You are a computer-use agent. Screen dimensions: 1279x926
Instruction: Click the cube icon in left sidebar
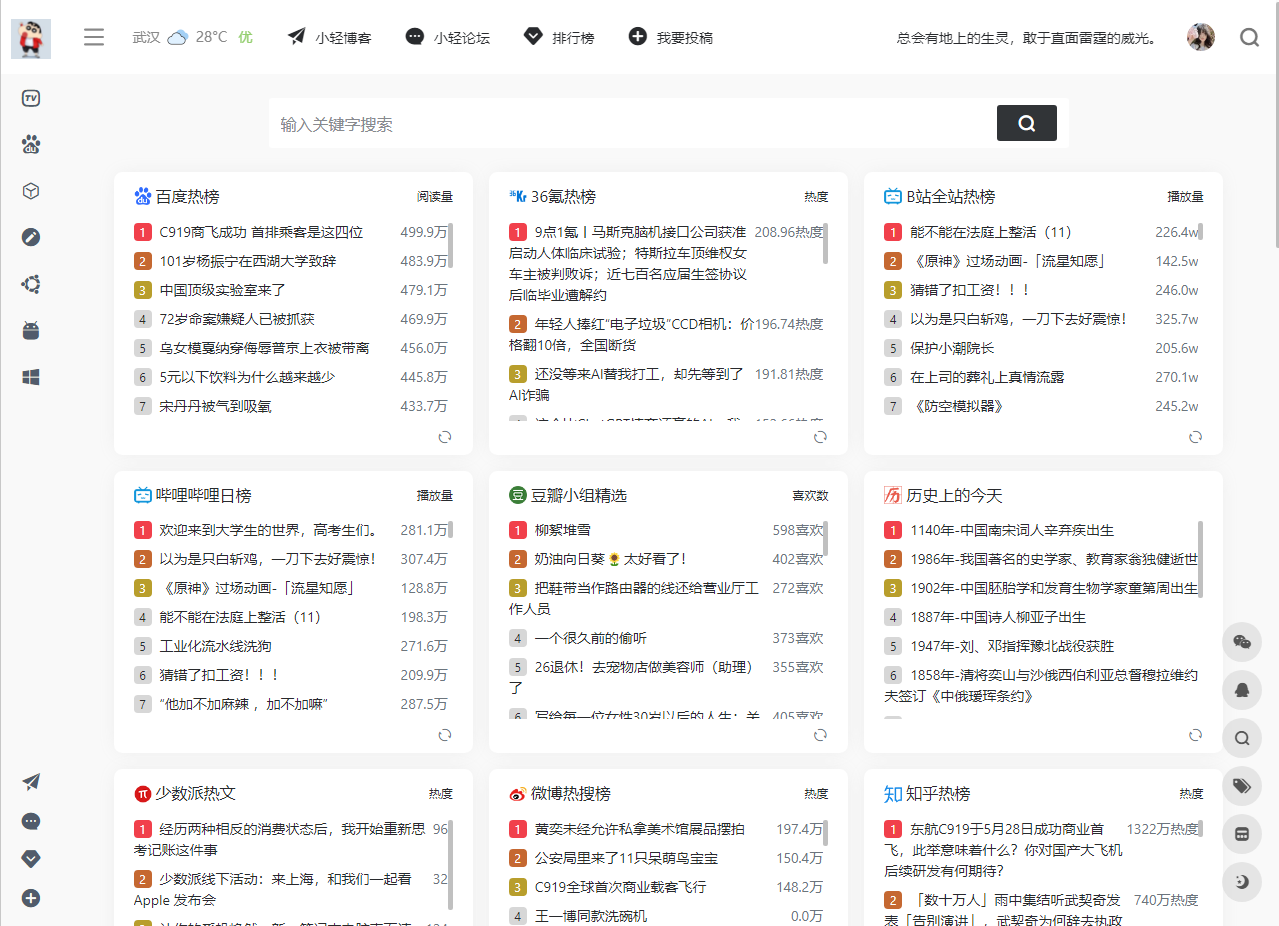point(31,191)
